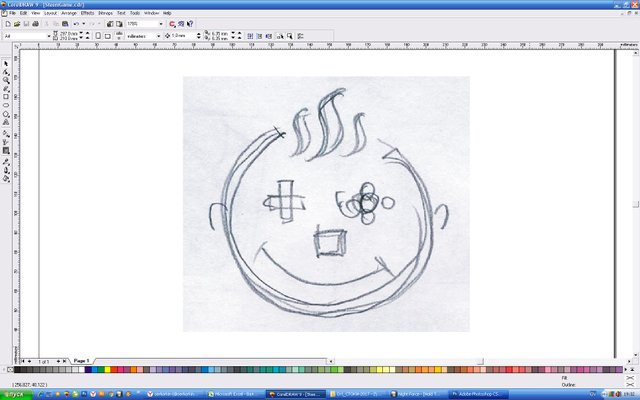Viewport: 640px width, 400px height.
Task: Click the Save disk icon
Action: tap(26, 24)
